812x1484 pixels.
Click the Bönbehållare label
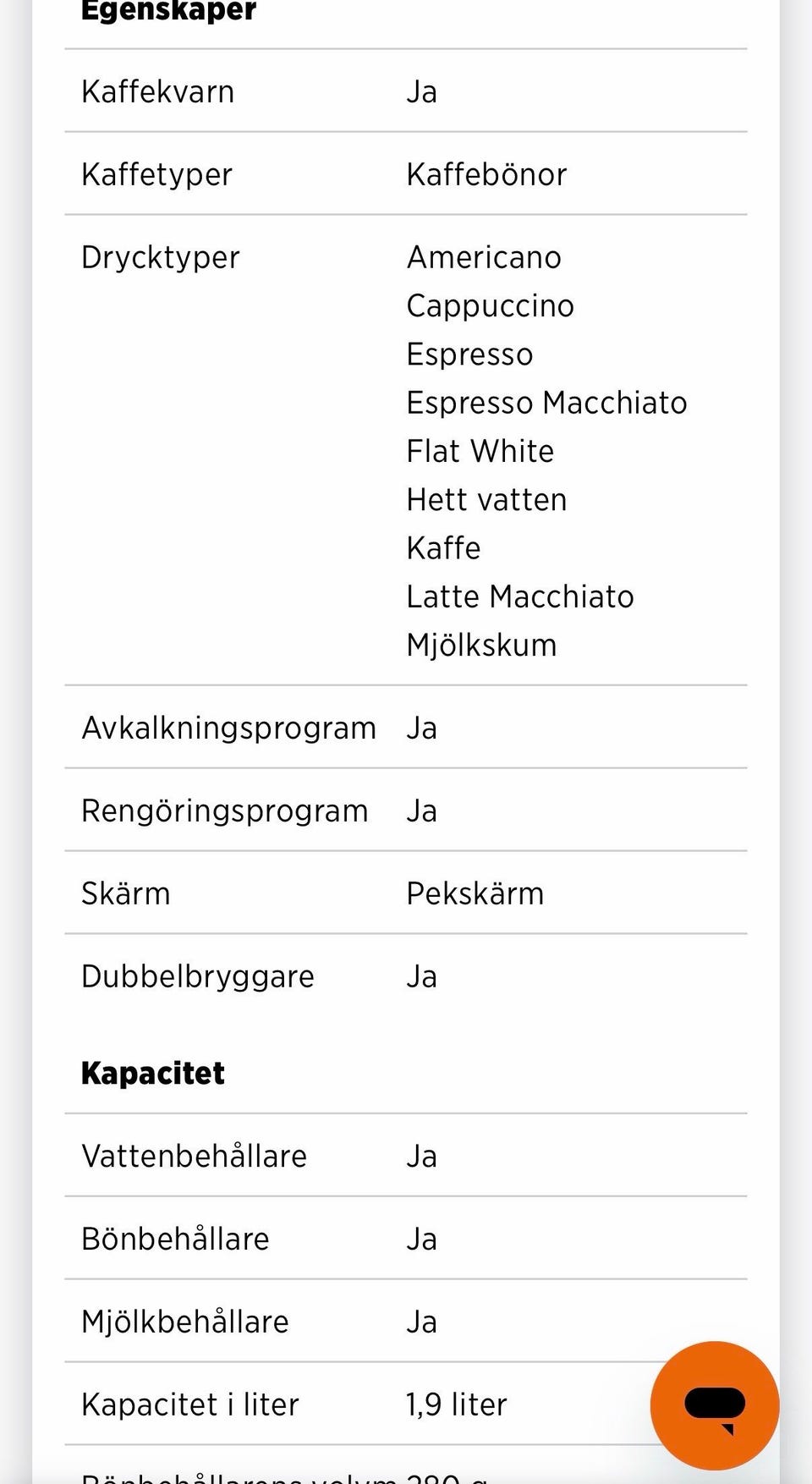175,1239
